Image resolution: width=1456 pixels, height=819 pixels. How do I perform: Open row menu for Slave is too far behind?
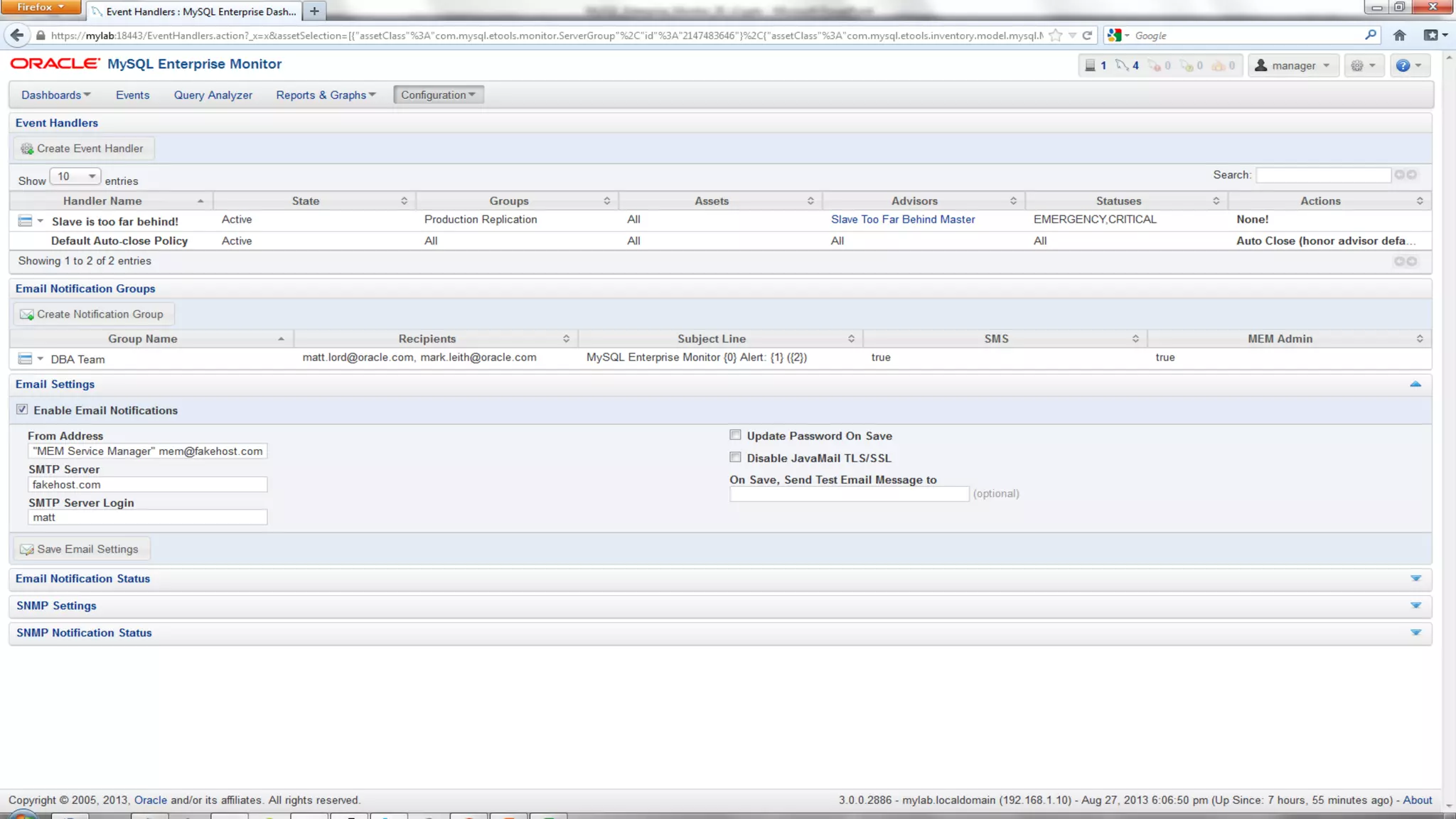point(31,221)
